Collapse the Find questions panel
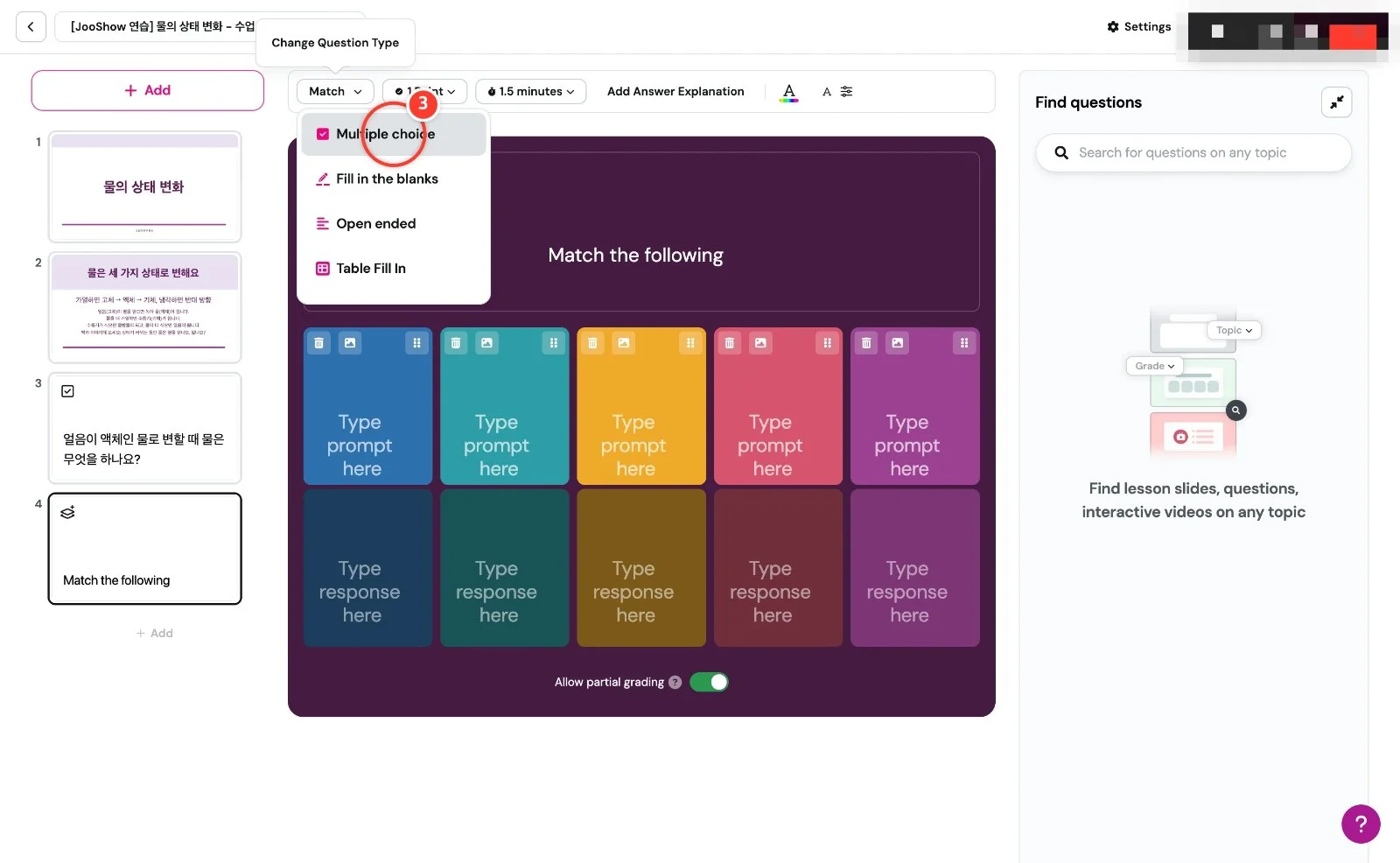Screen dimensions: 1400x863 (x=1336, y=102)
